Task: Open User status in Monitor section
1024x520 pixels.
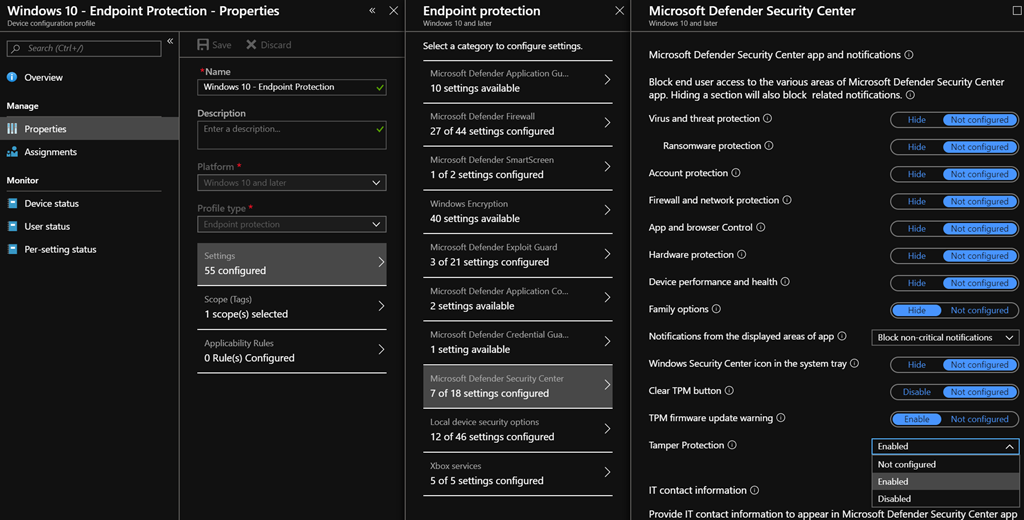Action: coord(47,227)
